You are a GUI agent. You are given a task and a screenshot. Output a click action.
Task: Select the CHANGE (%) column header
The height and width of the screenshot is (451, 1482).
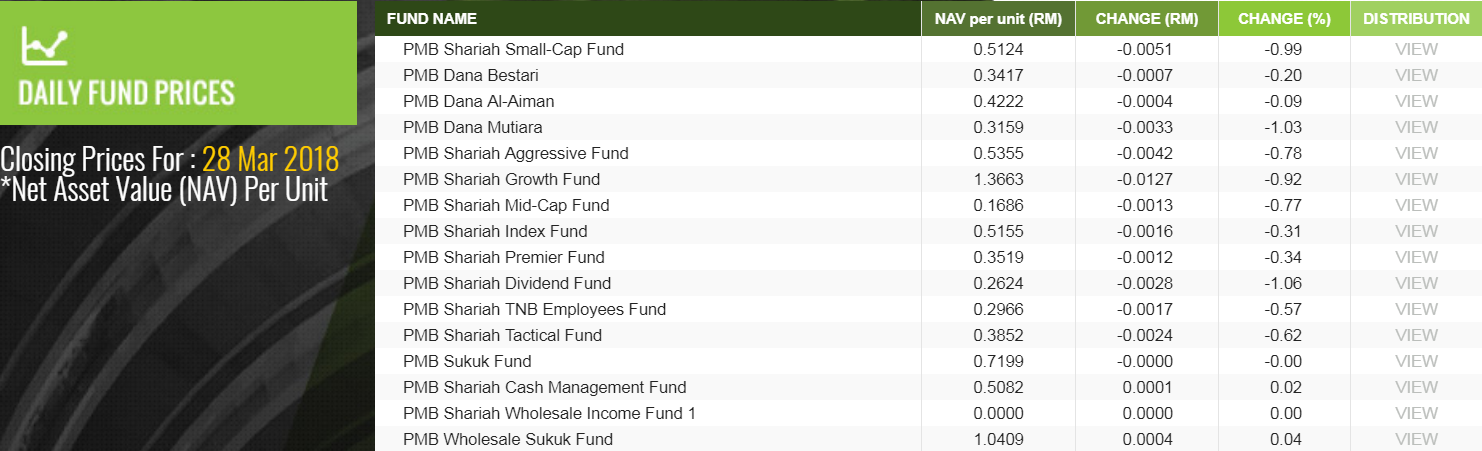tap(1284, 19)
